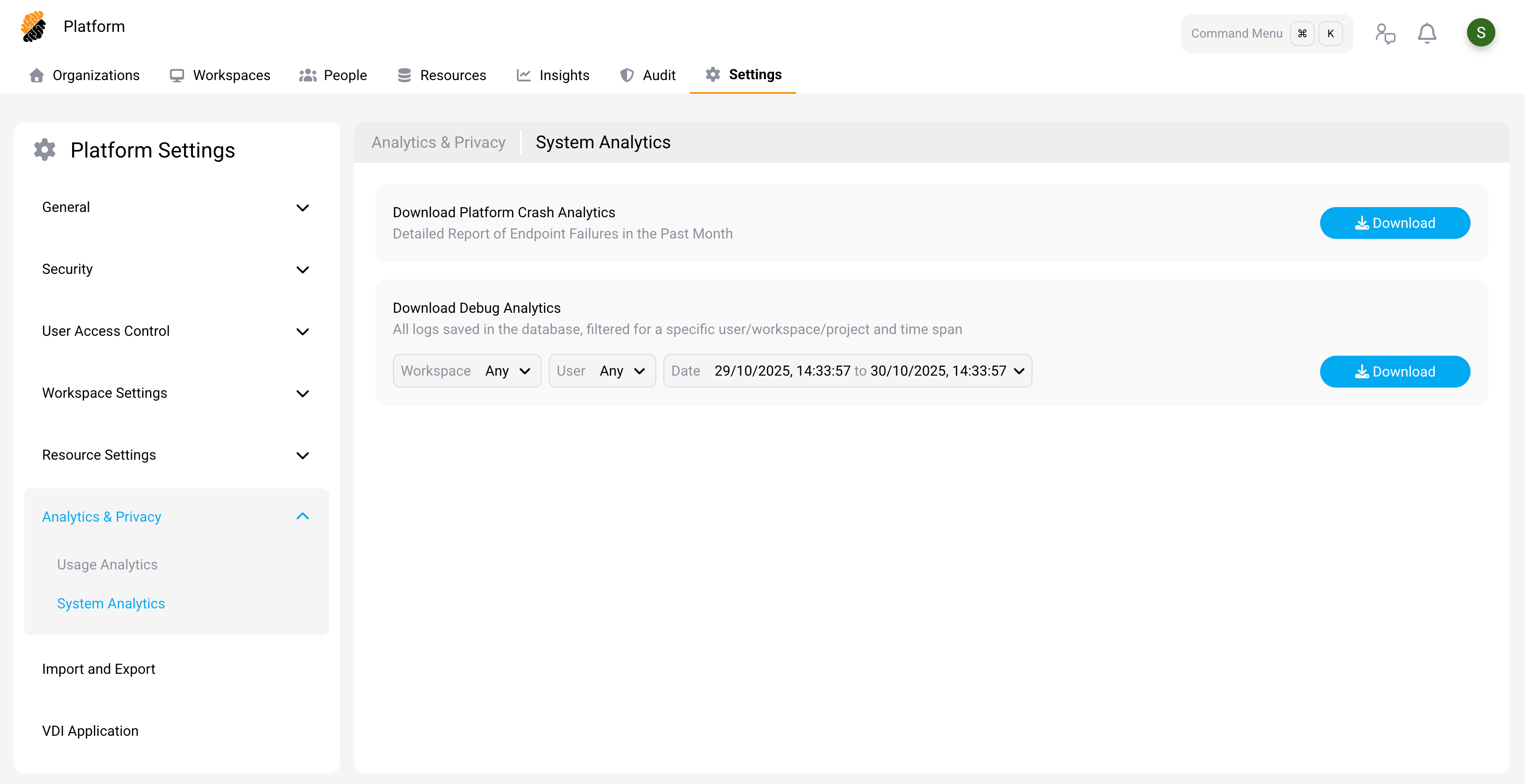Click the Resources database icon
The width and height of the screenshot is (1525, 784).
click(404, 75)
